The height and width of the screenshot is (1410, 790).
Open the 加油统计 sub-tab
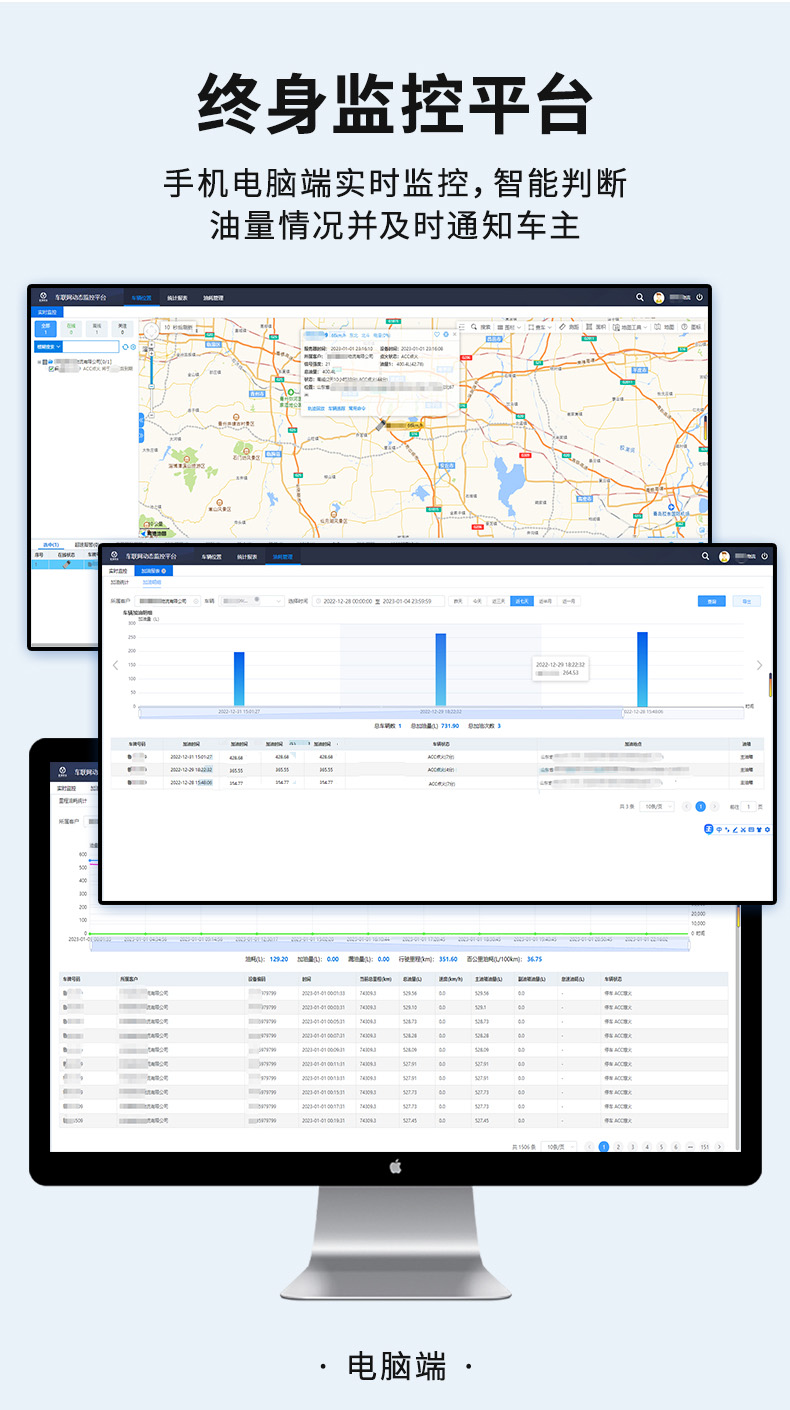[x=119, y=582]
